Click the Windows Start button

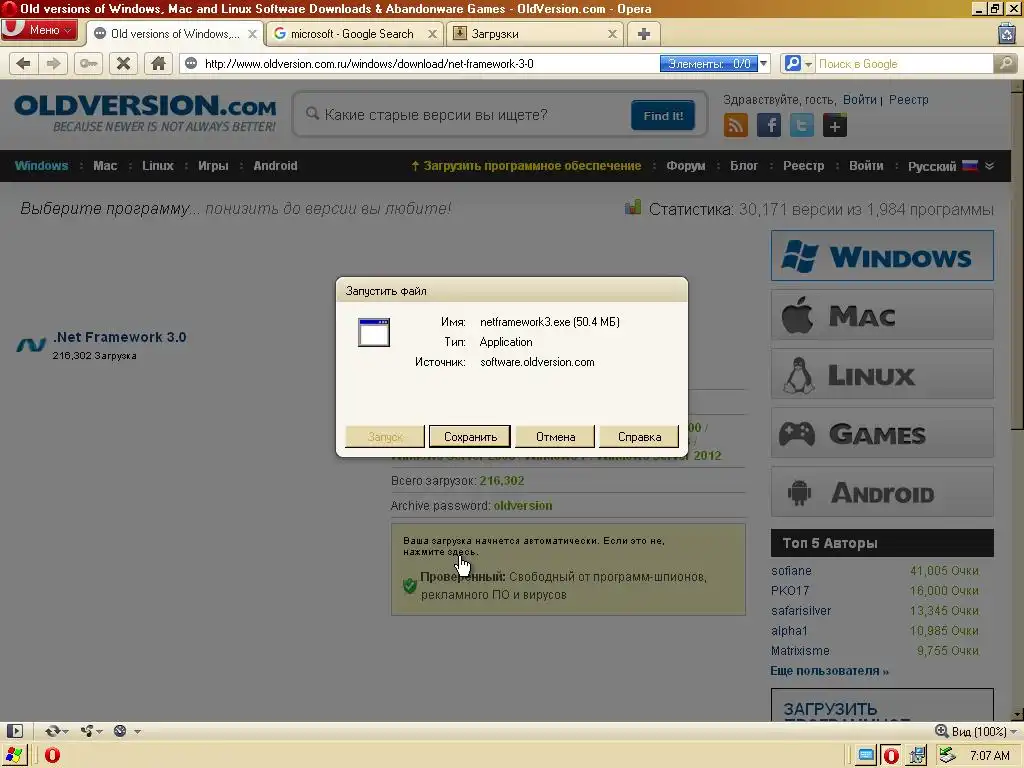coord(14,756)
